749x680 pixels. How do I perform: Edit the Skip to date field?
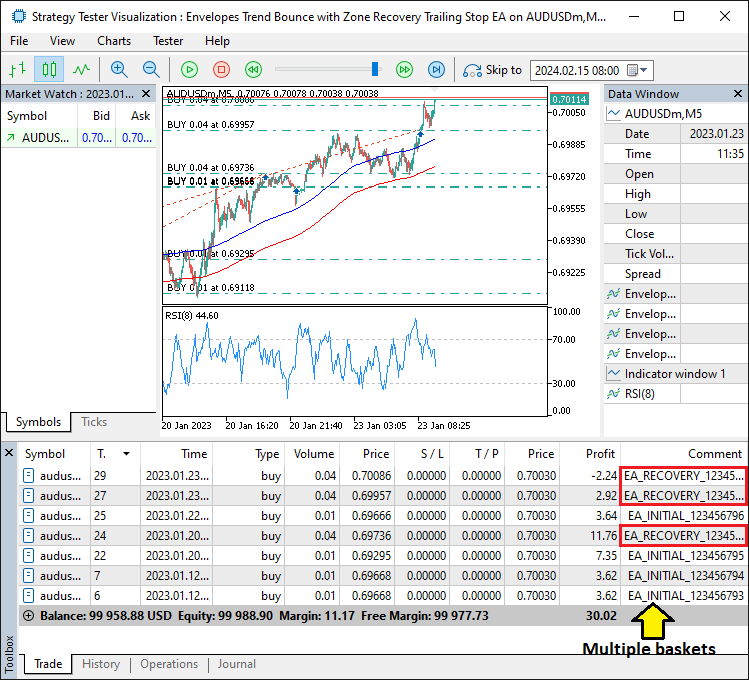pos(577,71)
